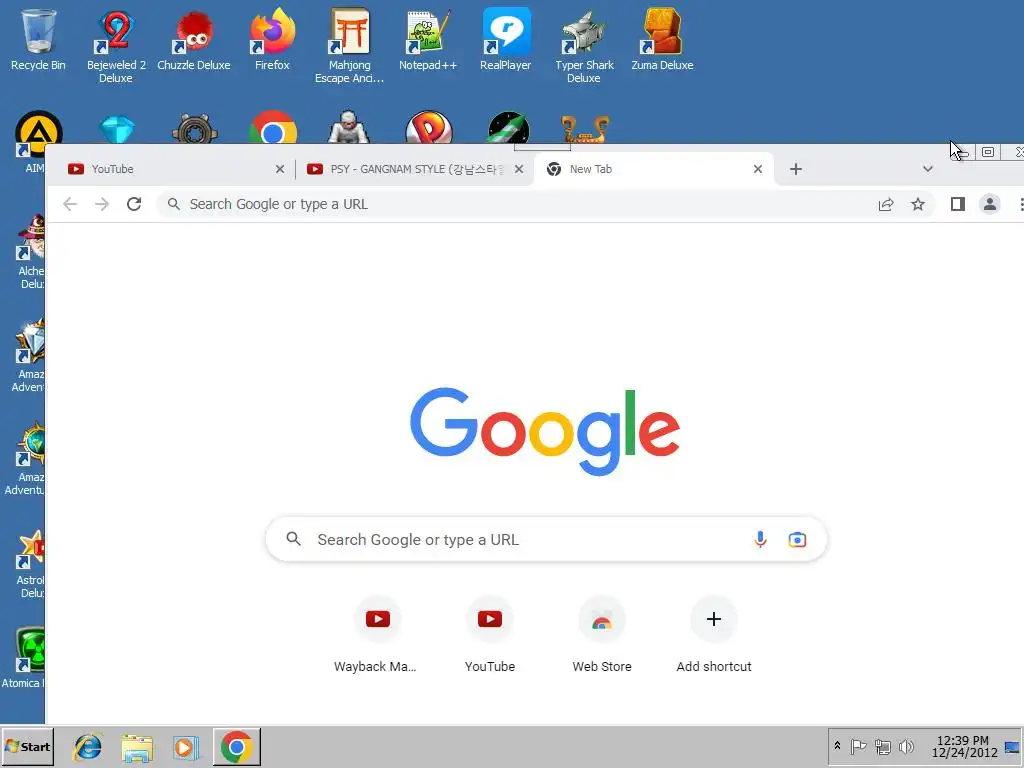Open Internet Explorer from taskbar
Screen dimensions: 1024x768
[88, 746]
